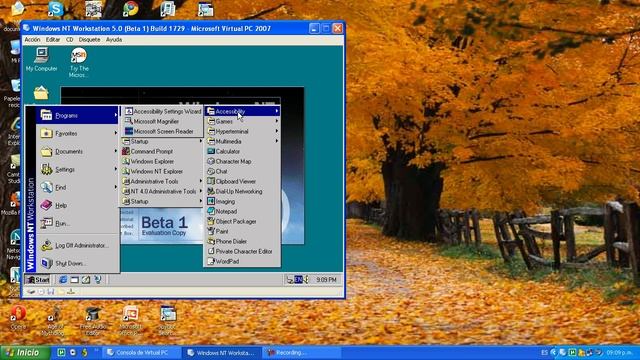Image resolution: width=640 pixels, height=360 pixels.
Task: Open the CD menu in Virtual PC
Action: pos(70,40)
